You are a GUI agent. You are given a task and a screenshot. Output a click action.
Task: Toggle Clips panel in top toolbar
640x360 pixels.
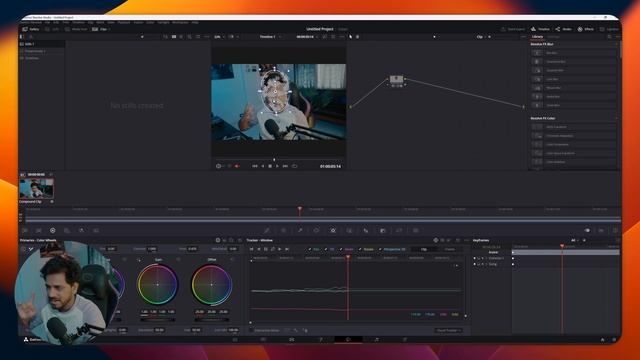tap(100, 29)
